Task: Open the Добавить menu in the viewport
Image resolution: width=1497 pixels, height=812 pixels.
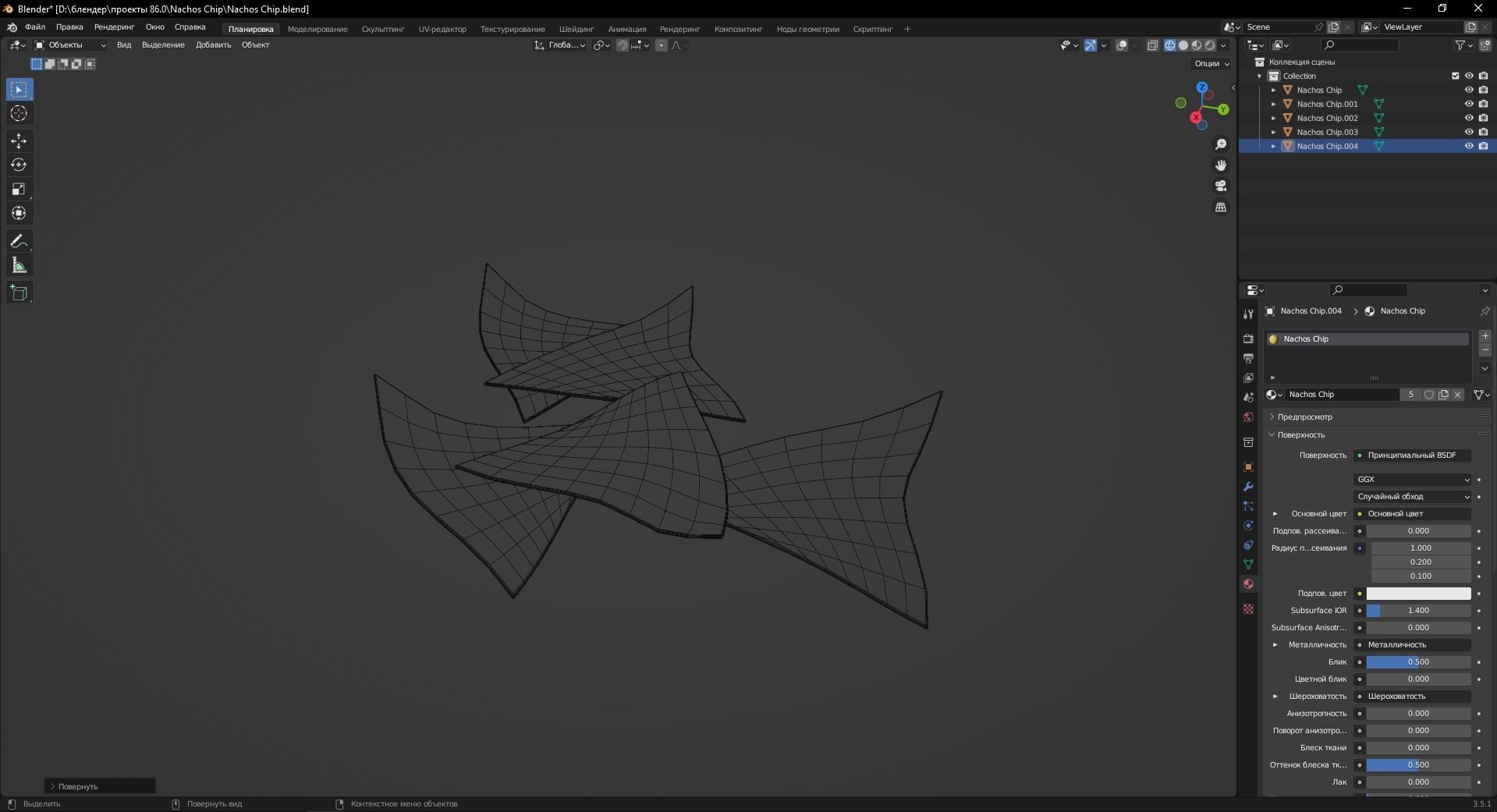Action: tap(213, 45)
